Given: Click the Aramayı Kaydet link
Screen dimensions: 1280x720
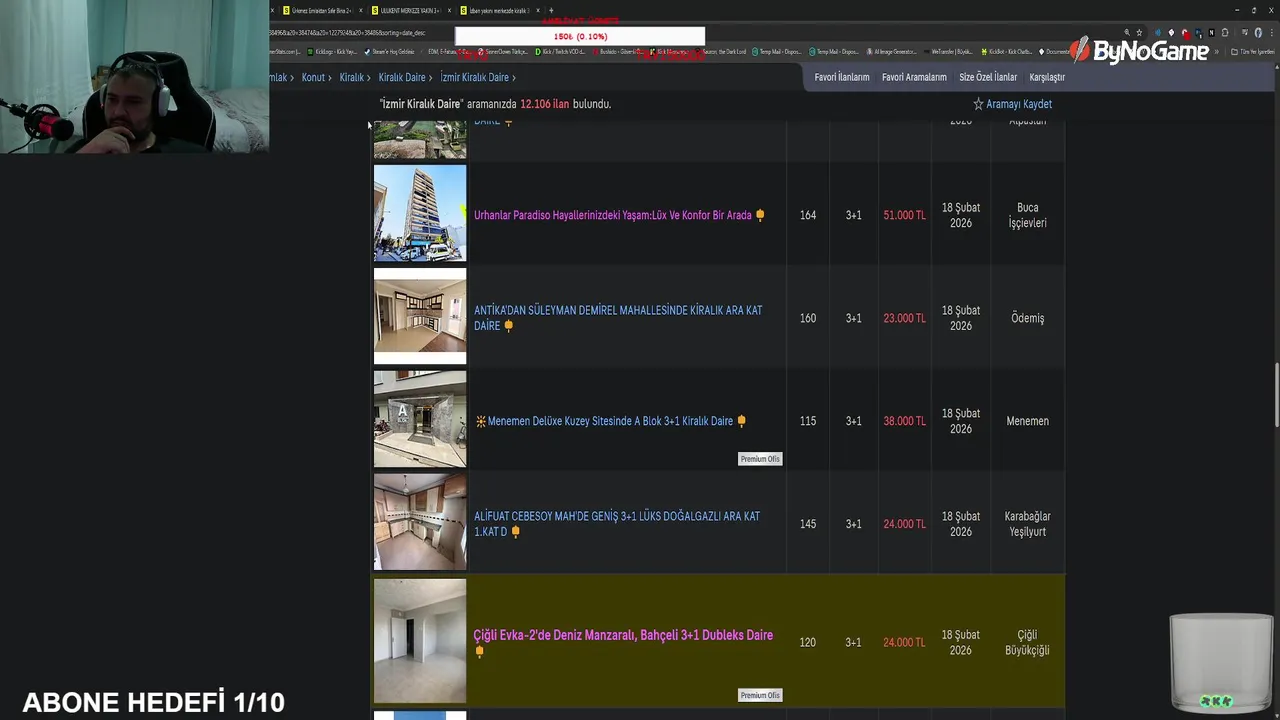Looking at the screenshot, I should 1019,104.
